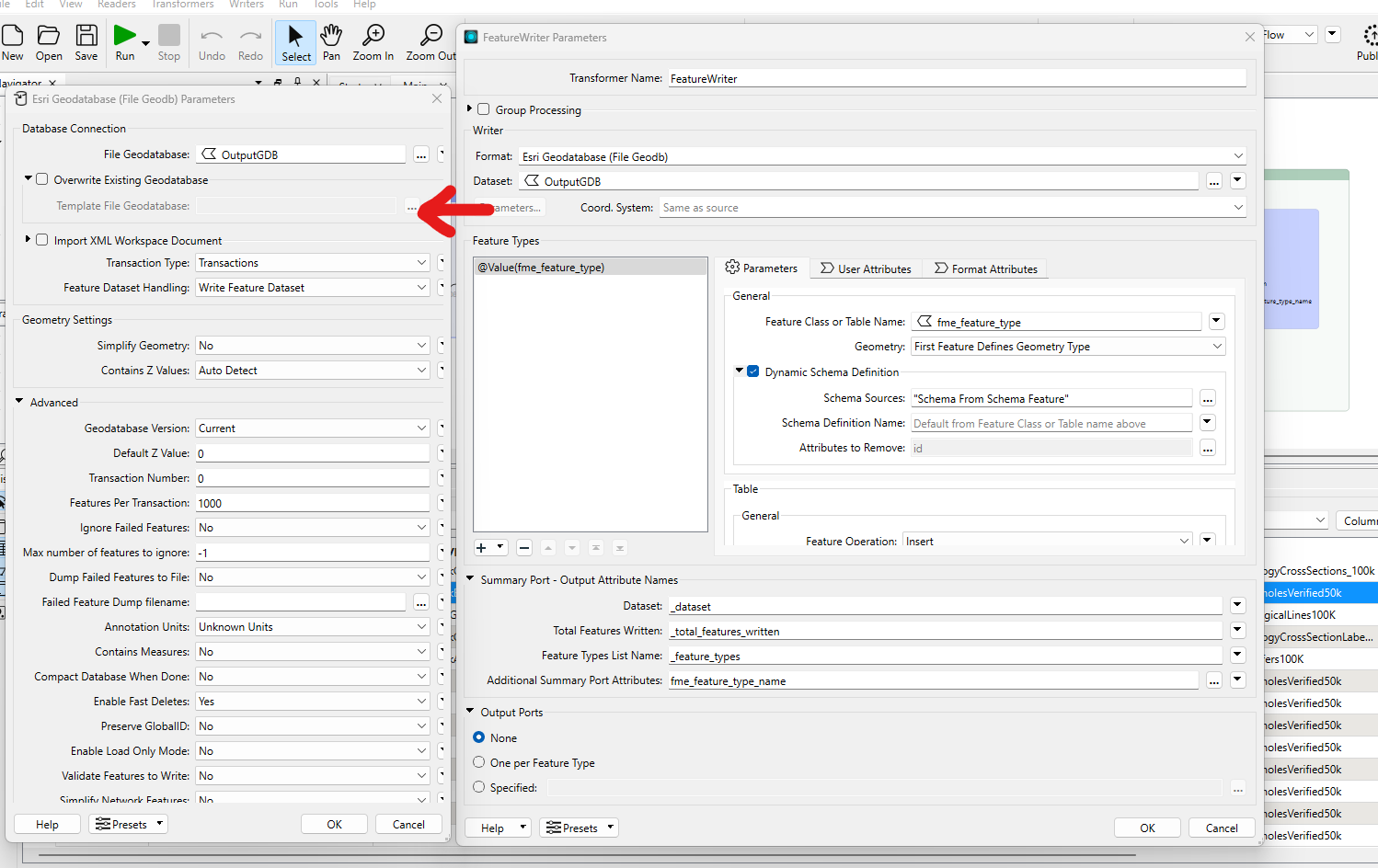Screen dimensions: 1378x868
Task: Click Help in Esri Geodatabase Parameters dialog
Action: (x=47, y=824)
